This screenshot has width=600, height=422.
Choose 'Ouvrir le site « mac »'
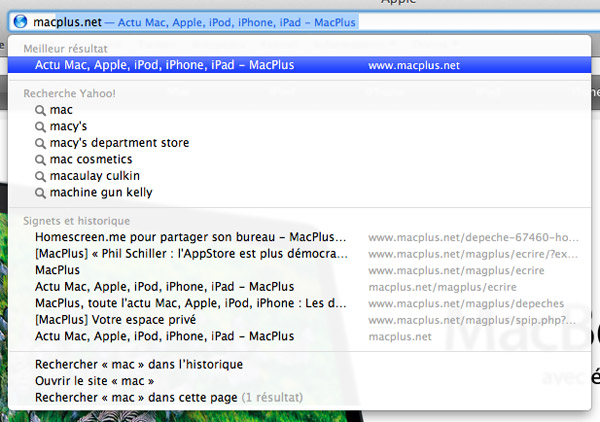pos(300,381)
